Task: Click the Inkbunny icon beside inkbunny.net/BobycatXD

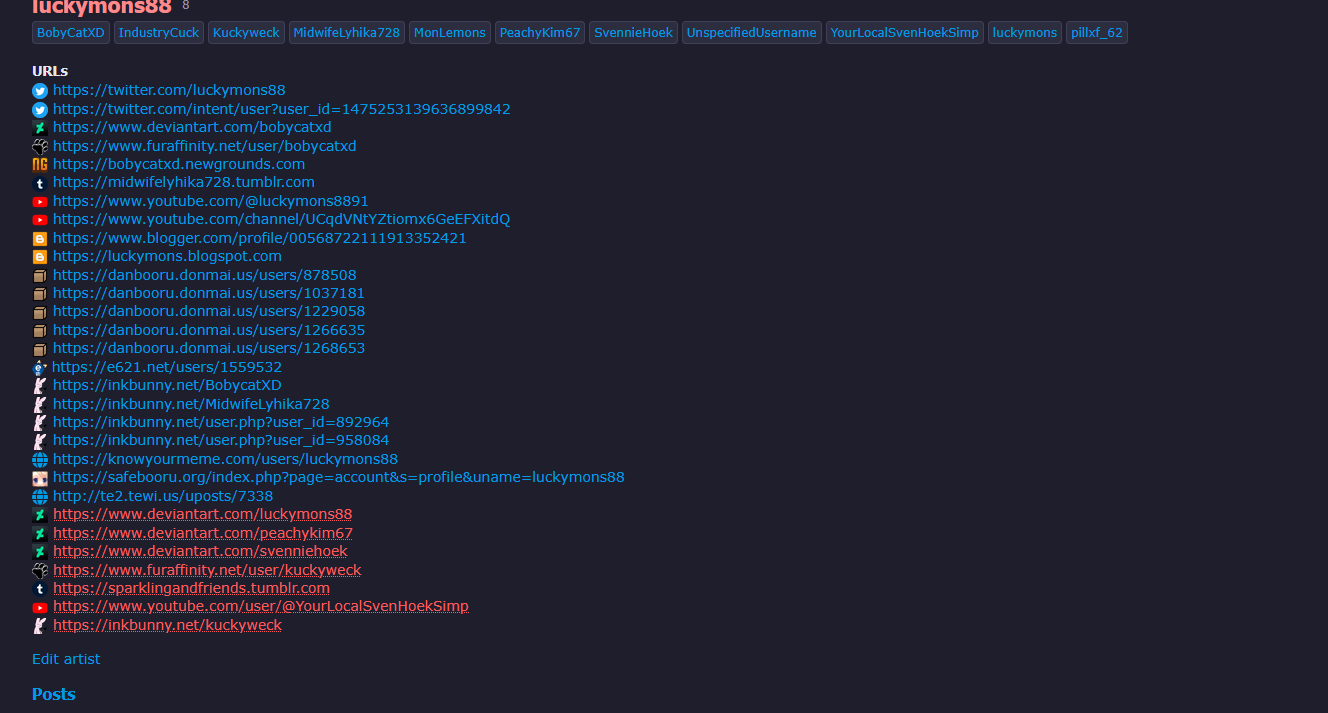Action: [x=40, y=386]
